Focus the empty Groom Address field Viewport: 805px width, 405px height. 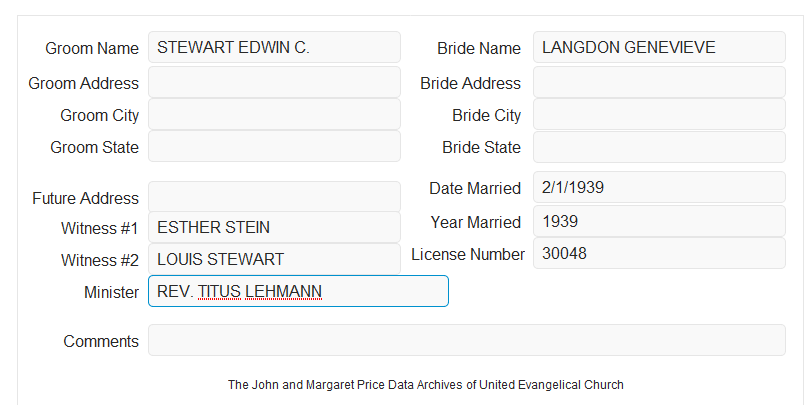tap(274, 82)
